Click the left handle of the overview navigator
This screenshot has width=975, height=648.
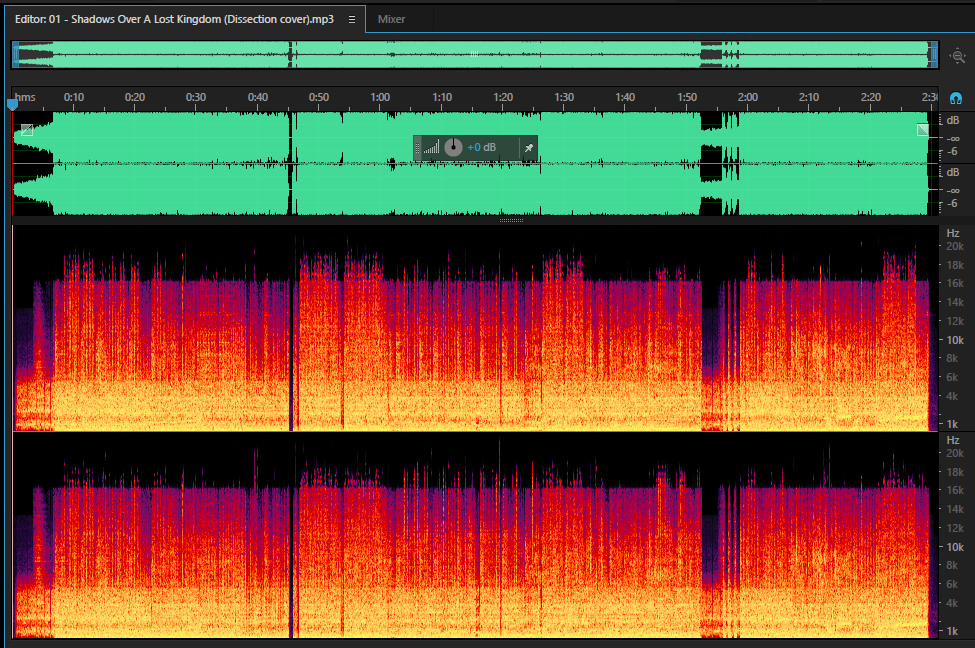(x=16, y=55)
